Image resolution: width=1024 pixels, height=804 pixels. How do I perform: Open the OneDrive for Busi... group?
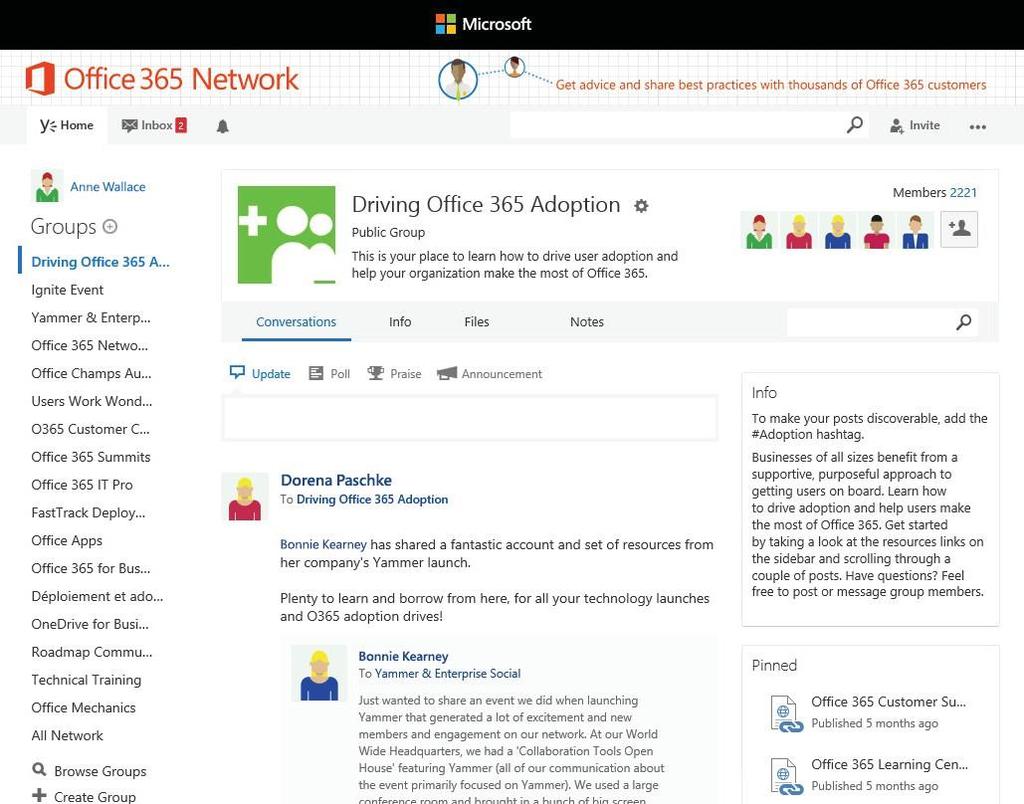(90, 624)
